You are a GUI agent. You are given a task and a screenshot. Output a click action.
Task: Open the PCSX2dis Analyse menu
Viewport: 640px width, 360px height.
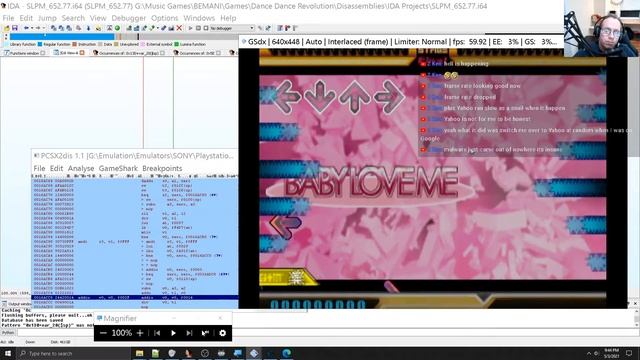coord(81,168)
